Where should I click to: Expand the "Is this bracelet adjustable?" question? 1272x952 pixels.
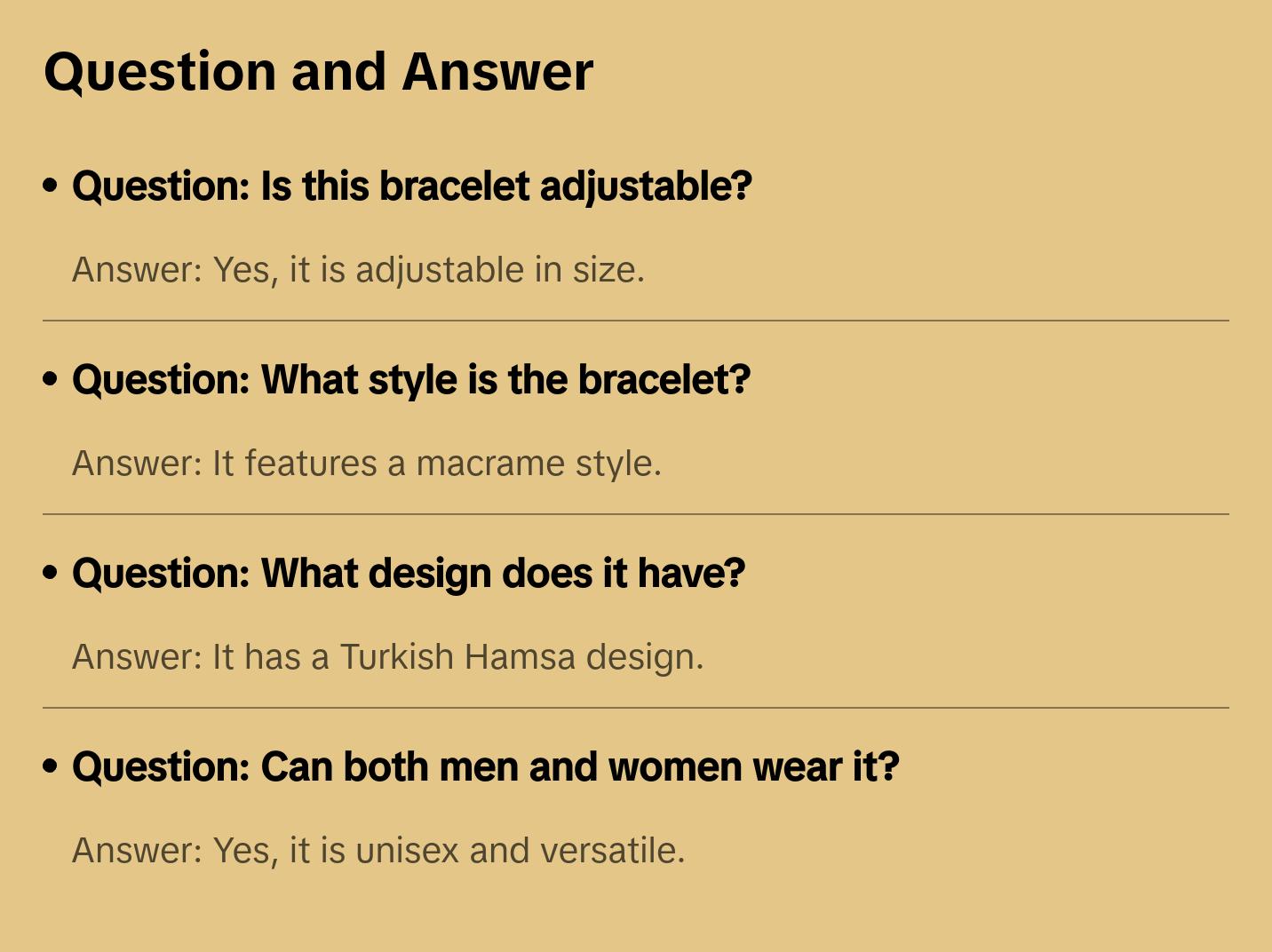click(412, 186)
